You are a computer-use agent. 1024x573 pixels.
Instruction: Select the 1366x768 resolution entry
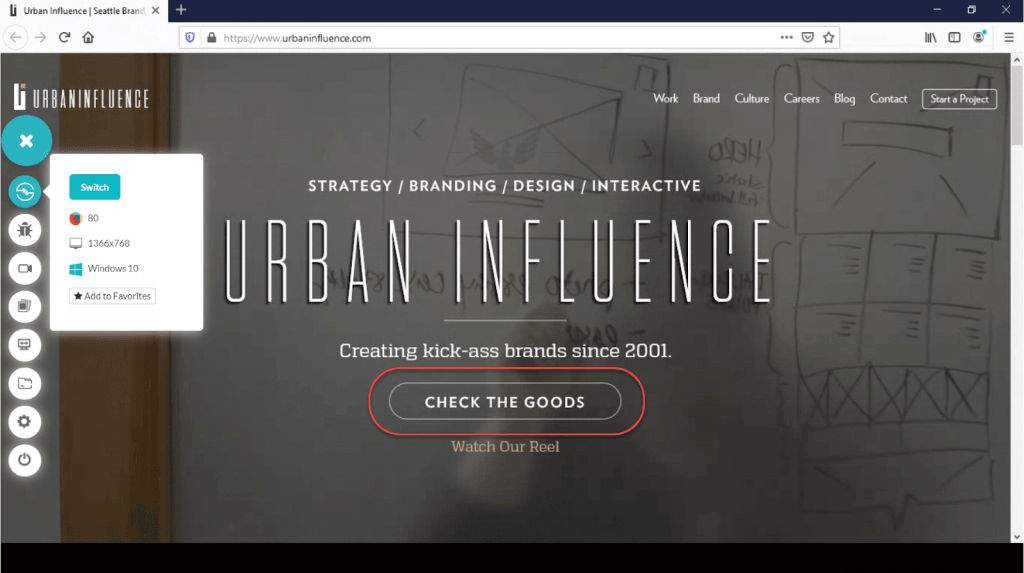(100, 243)
